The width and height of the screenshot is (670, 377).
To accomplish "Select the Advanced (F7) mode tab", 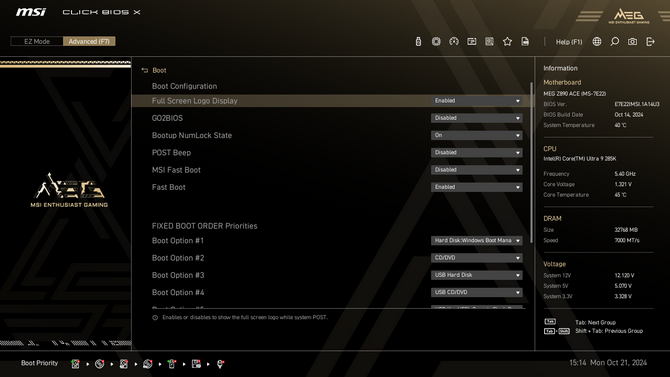I will [89, 41].
